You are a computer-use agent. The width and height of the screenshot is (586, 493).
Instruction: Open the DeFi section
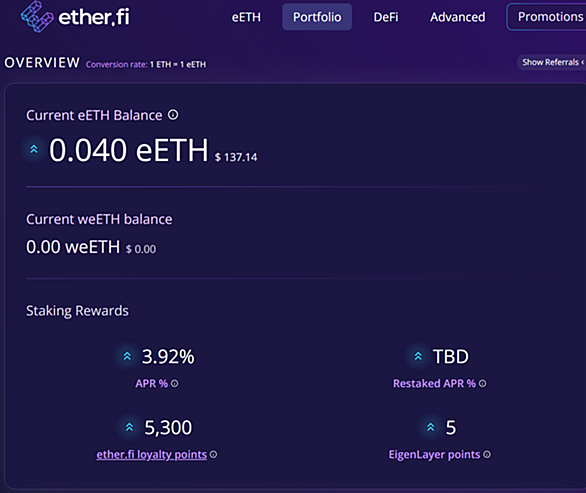pos(386,17)
